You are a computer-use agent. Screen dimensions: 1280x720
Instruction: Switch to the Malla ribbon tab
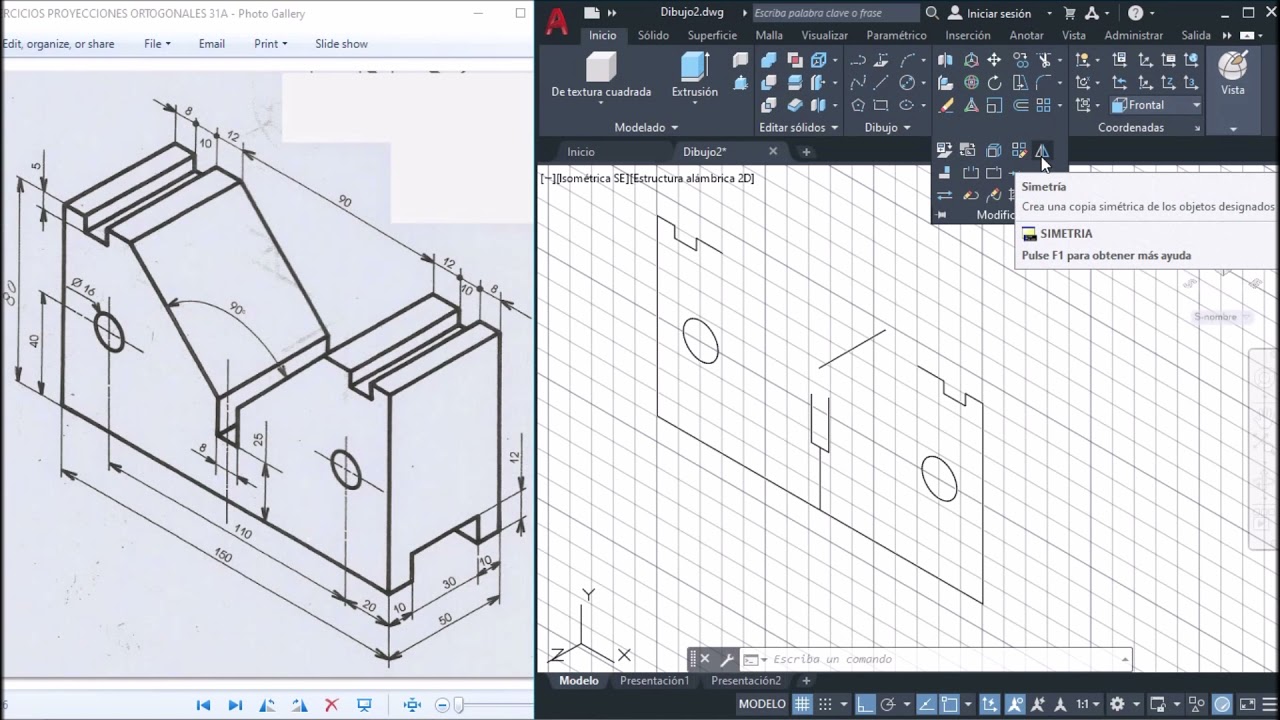[769, 35]
